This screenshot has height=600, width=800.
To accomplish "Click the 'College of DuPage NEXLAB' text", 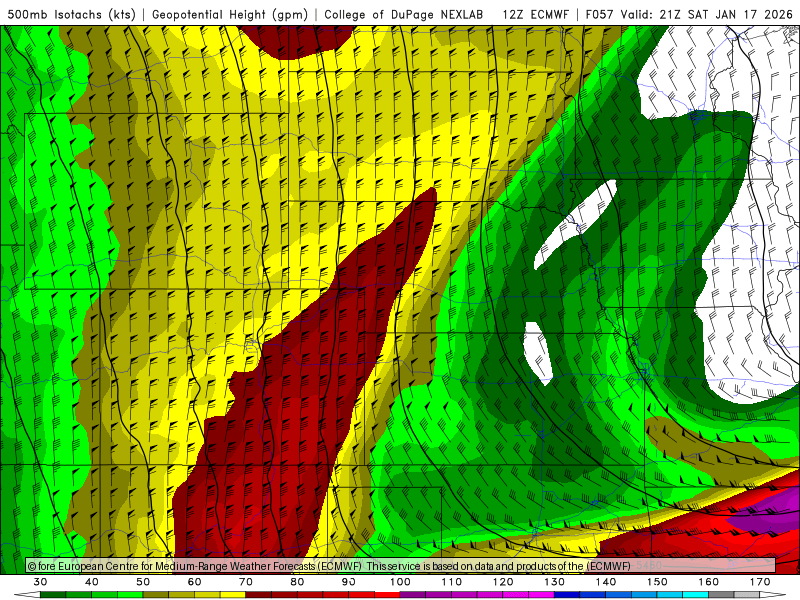I will (x=404, y=14).
